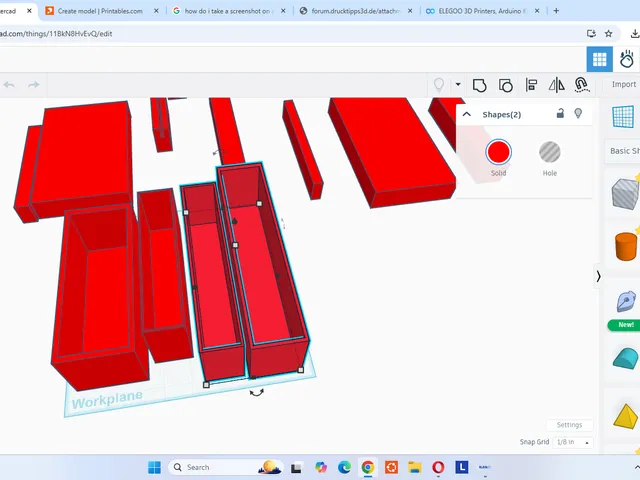Select the Workplane tool icon
The image size is (640, 480).
tap(623, 116)
